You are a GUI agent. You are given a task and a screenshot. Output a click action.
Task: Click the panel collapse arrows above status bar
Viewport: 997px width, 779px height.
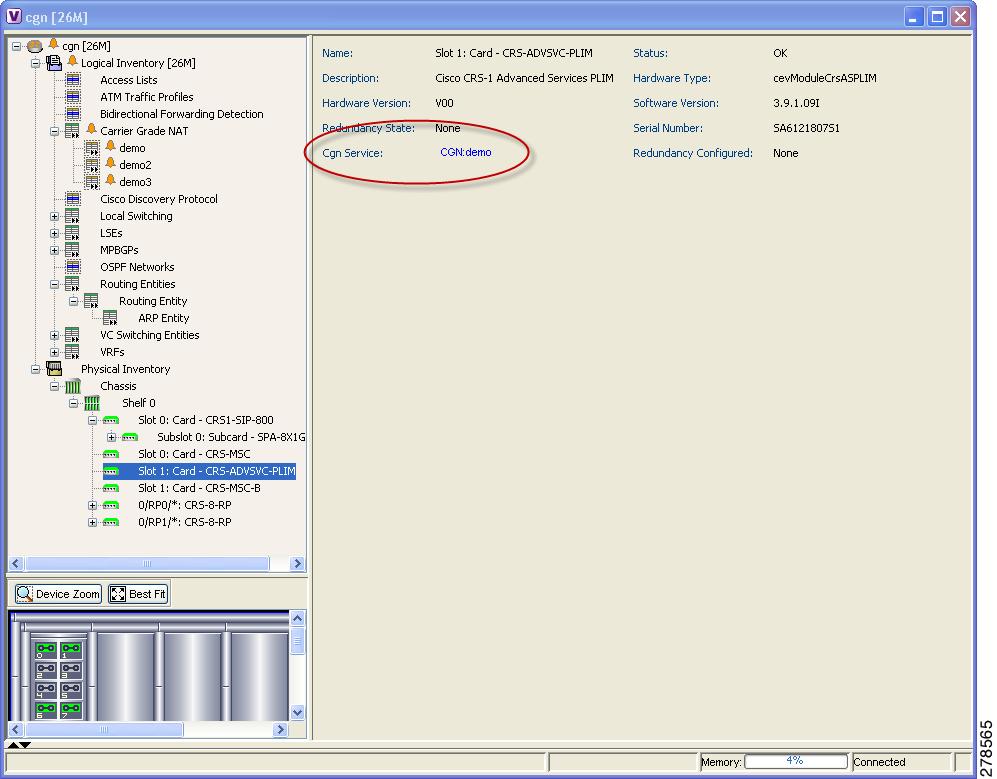[19, 744]
